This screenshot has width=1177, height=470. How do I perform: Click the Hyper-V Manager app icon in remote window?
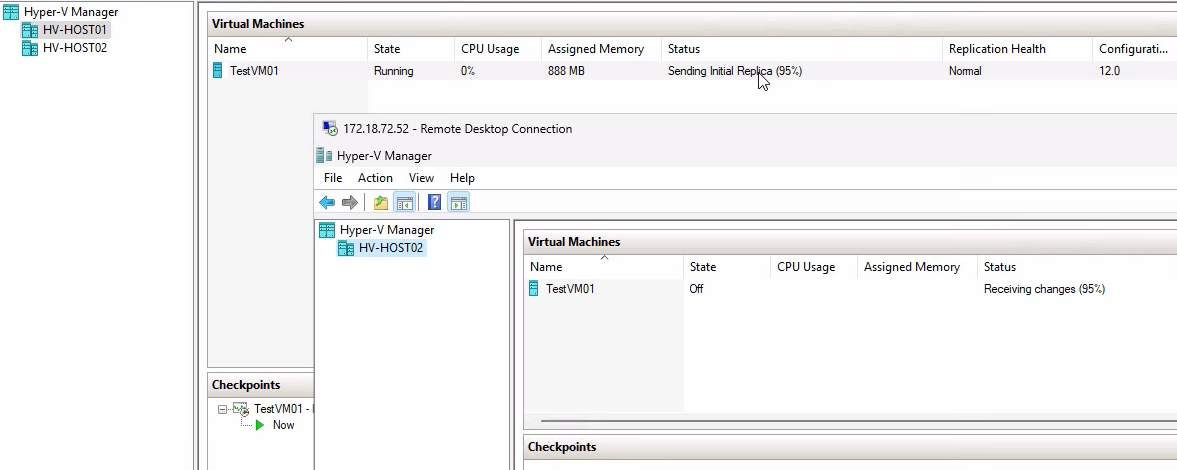(324, 155)
